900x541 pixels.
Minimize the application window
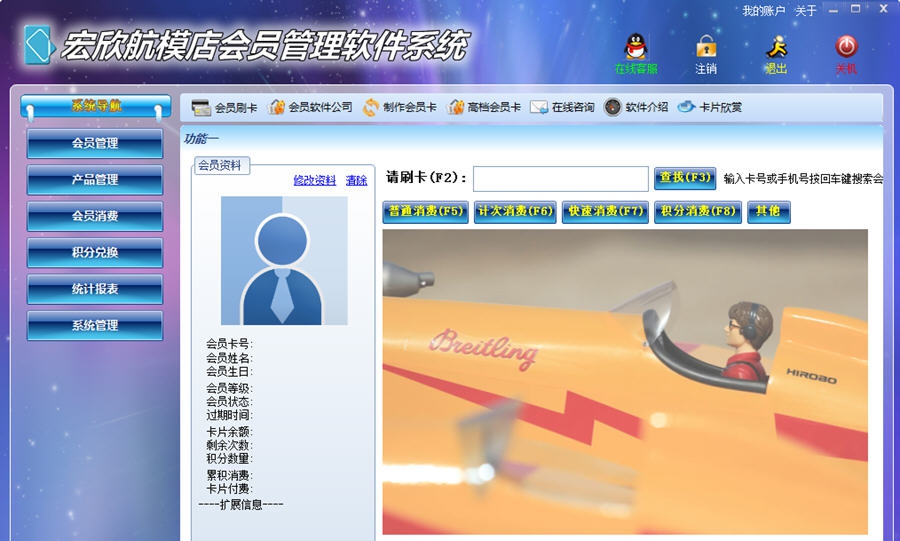point(833,10)
